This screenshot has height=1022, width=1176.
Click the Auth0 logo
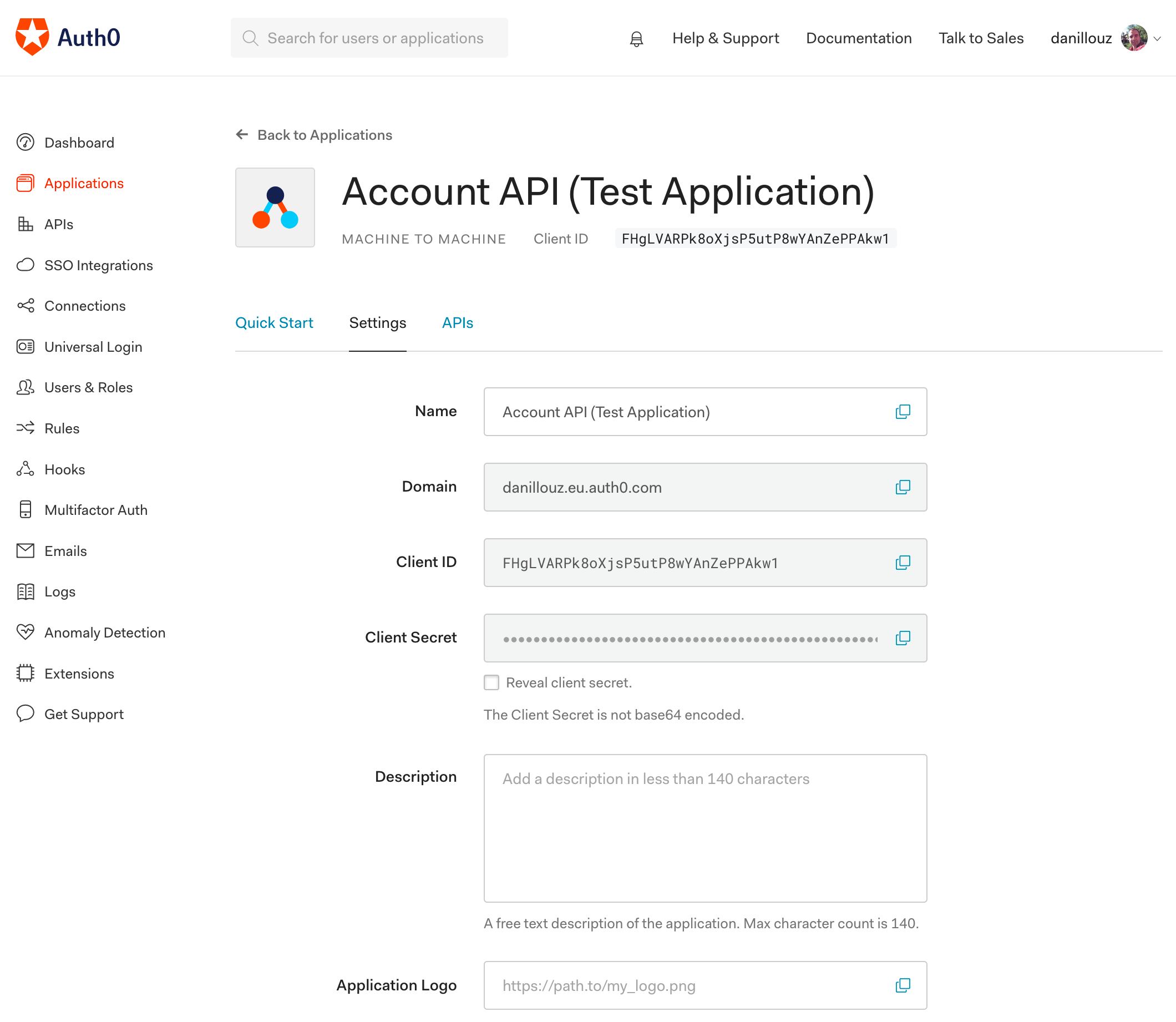(68, 38)
